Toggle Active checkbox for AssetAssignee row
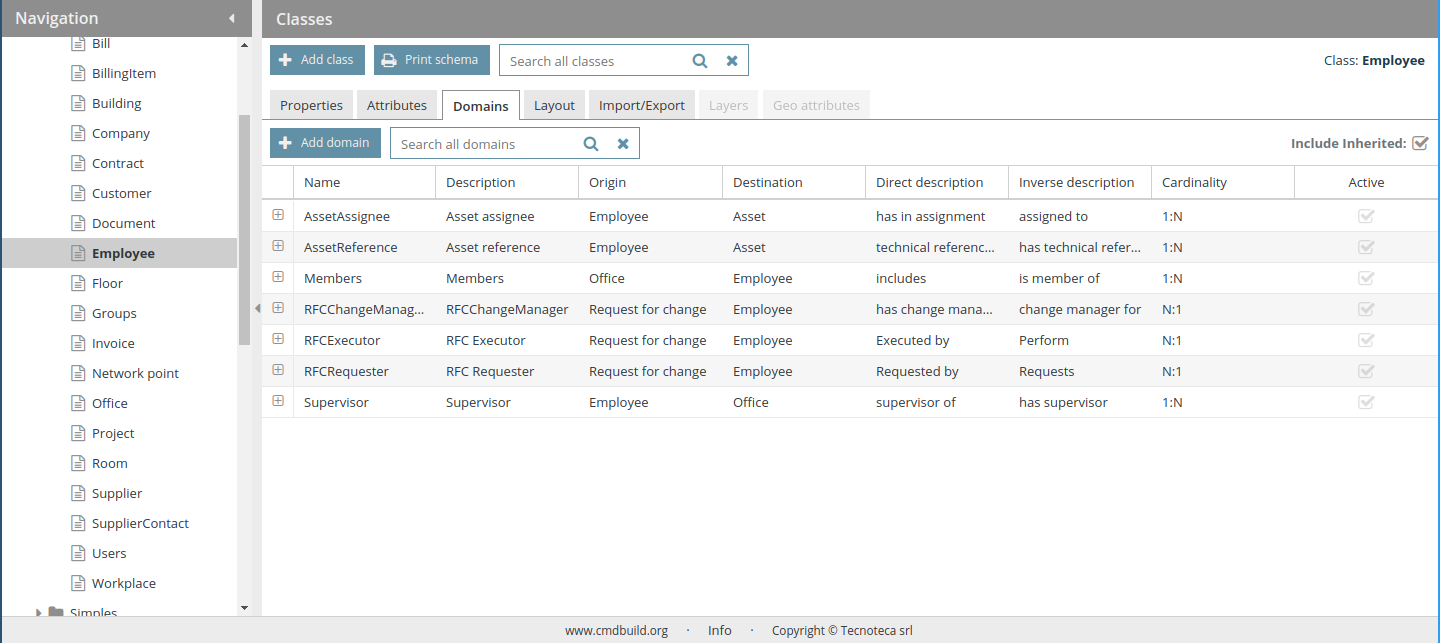 (x=1366, y=216)
